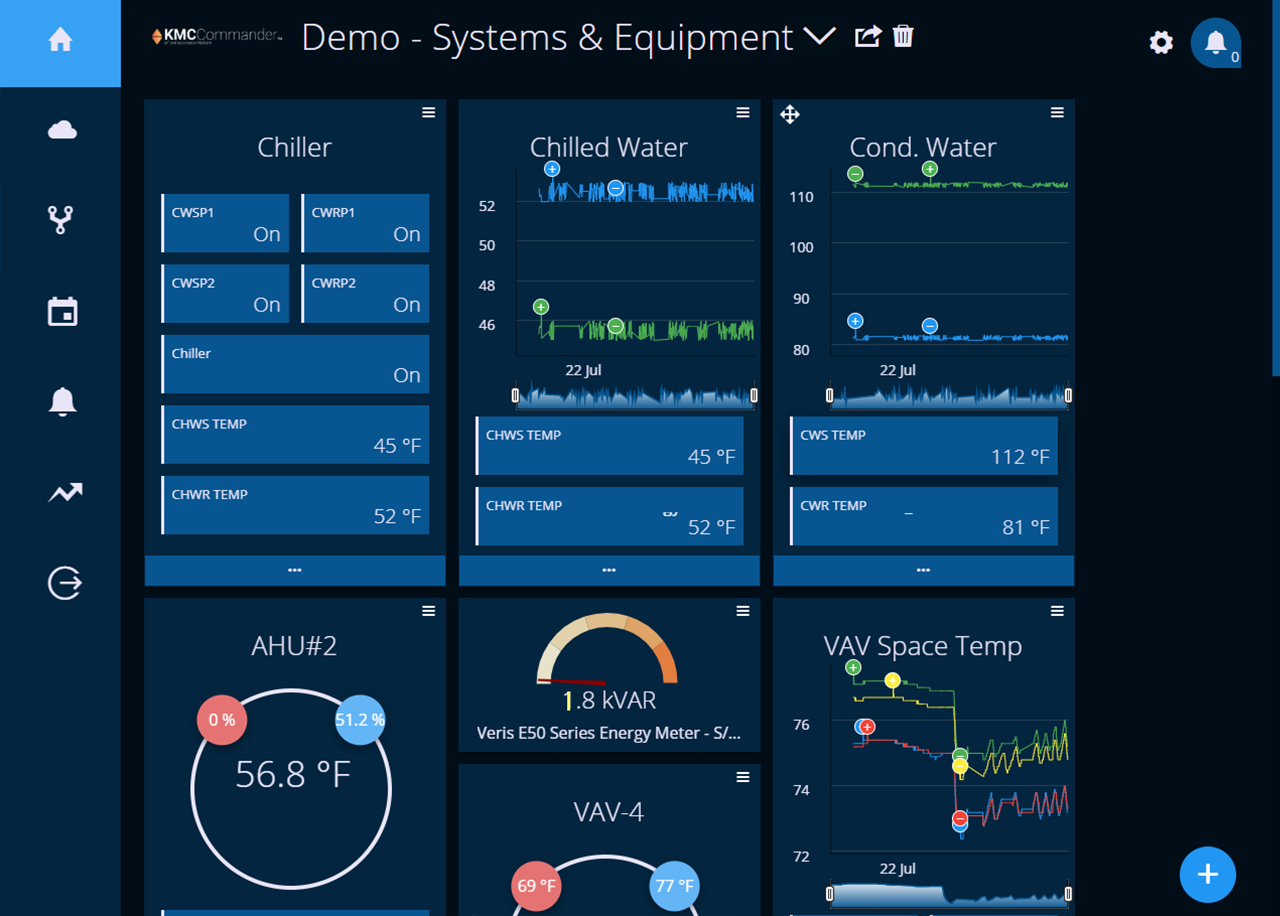1280x916 pixels.
Task: Open the AHU#2 card hamburger menu
Action: 429,611
